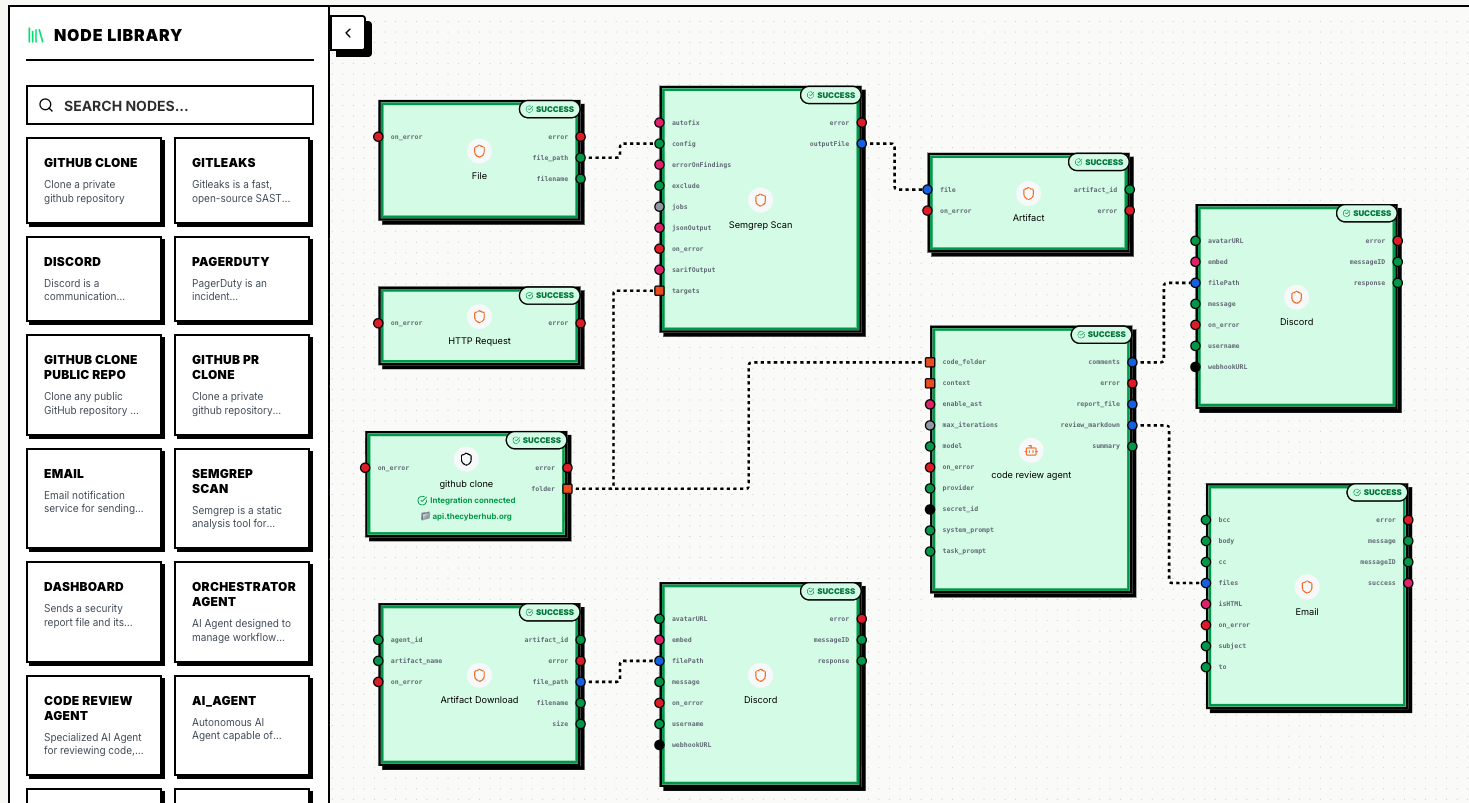This screenshot has width=1469, height=803.
Task: Click the shield icon on the Email node
Action: click(1307, 587)
